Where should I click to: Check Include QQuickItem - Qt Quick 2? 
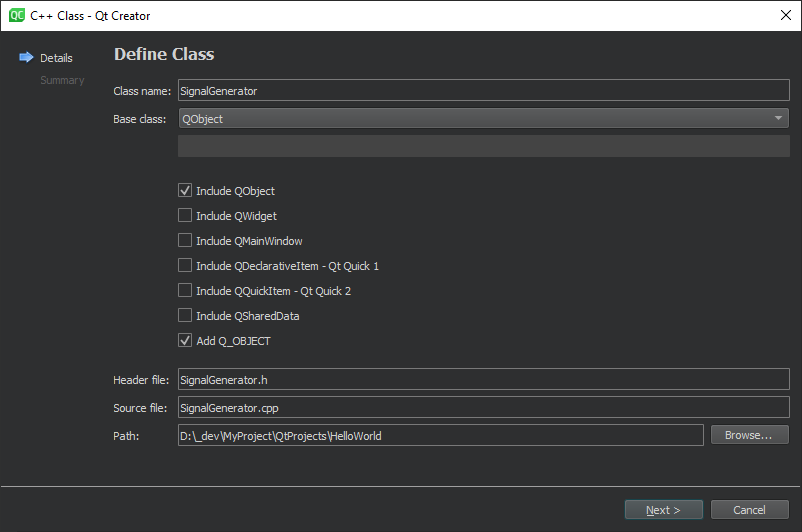click(185, 291)
